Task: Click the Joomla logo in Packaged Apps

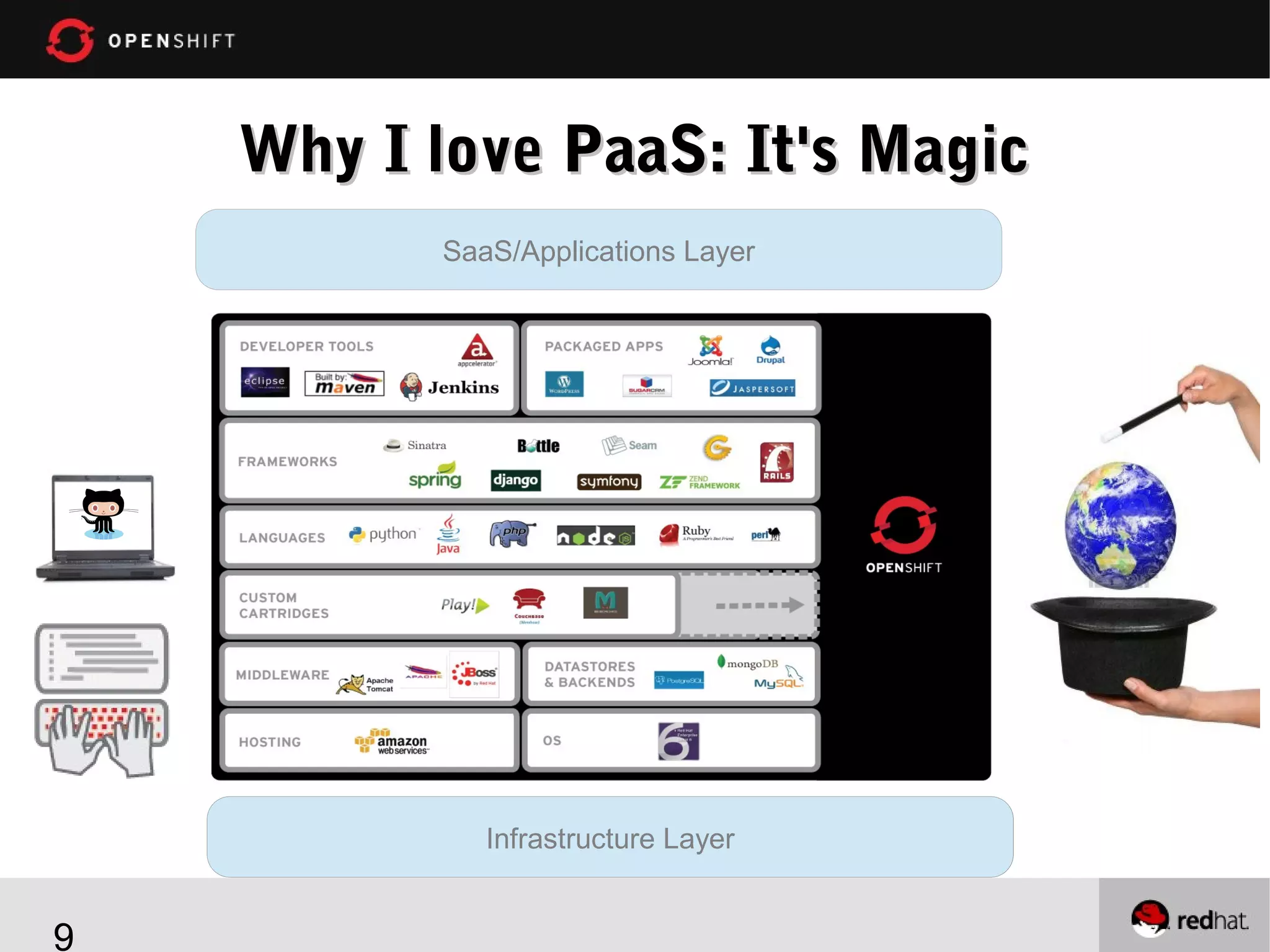Action: click(711, 350)
